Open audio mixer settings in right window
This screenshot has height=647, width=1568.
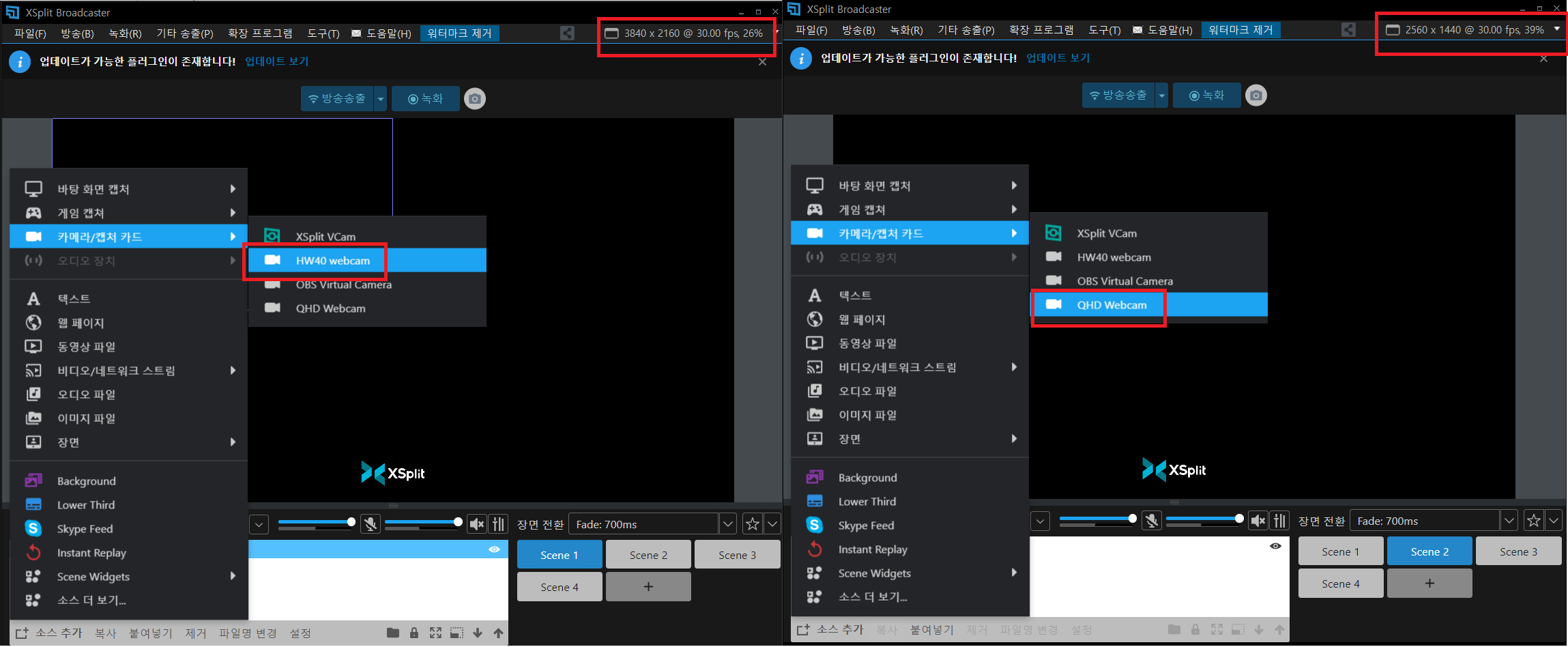1280,521
